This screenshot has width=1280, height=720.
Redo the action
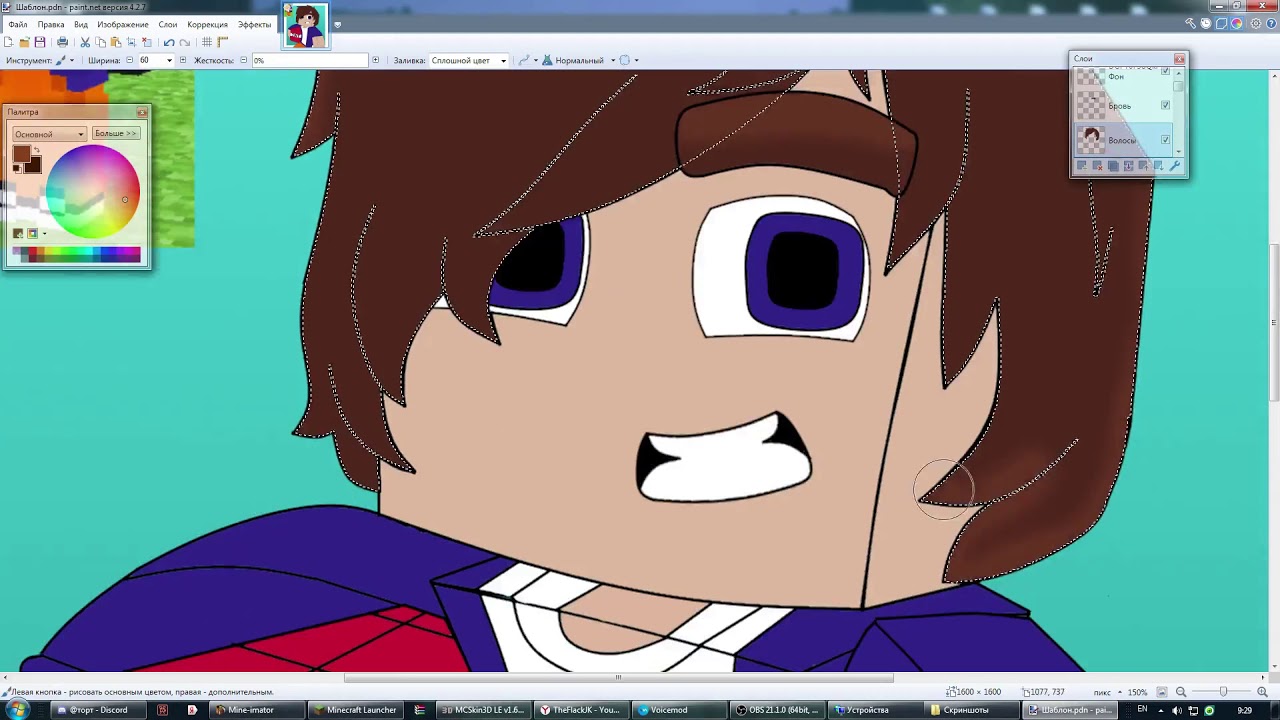pyautogui.click(x=185, y=42)
